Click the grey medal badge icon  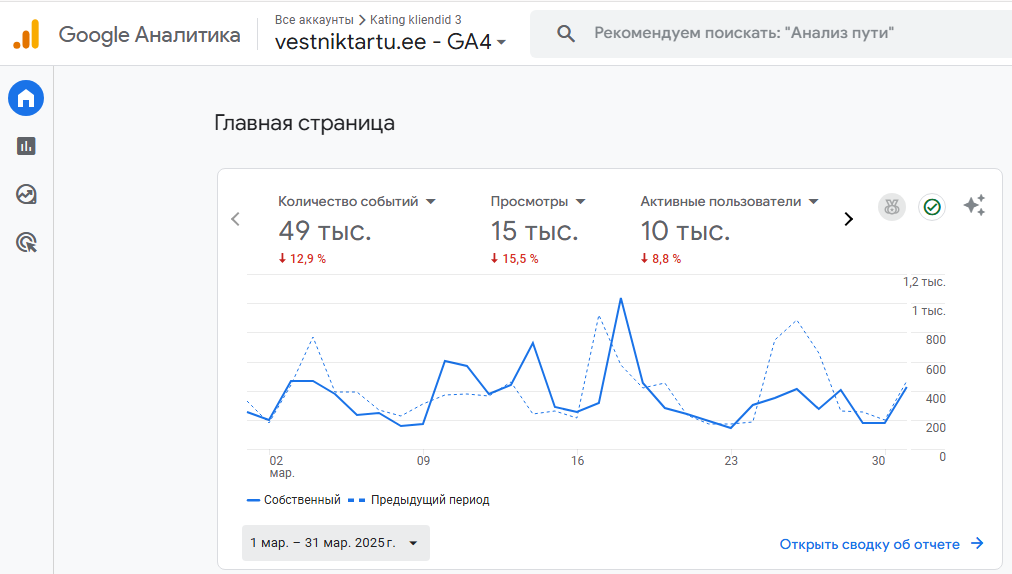coord(892,207)
